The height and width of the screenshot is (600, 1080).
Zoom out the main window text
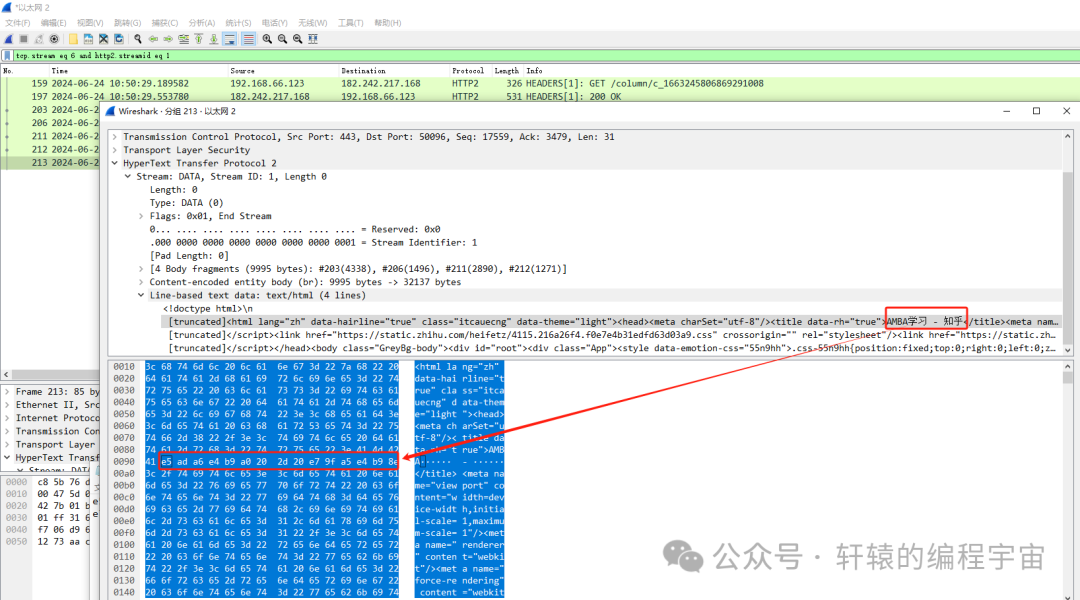pos(282,39)
